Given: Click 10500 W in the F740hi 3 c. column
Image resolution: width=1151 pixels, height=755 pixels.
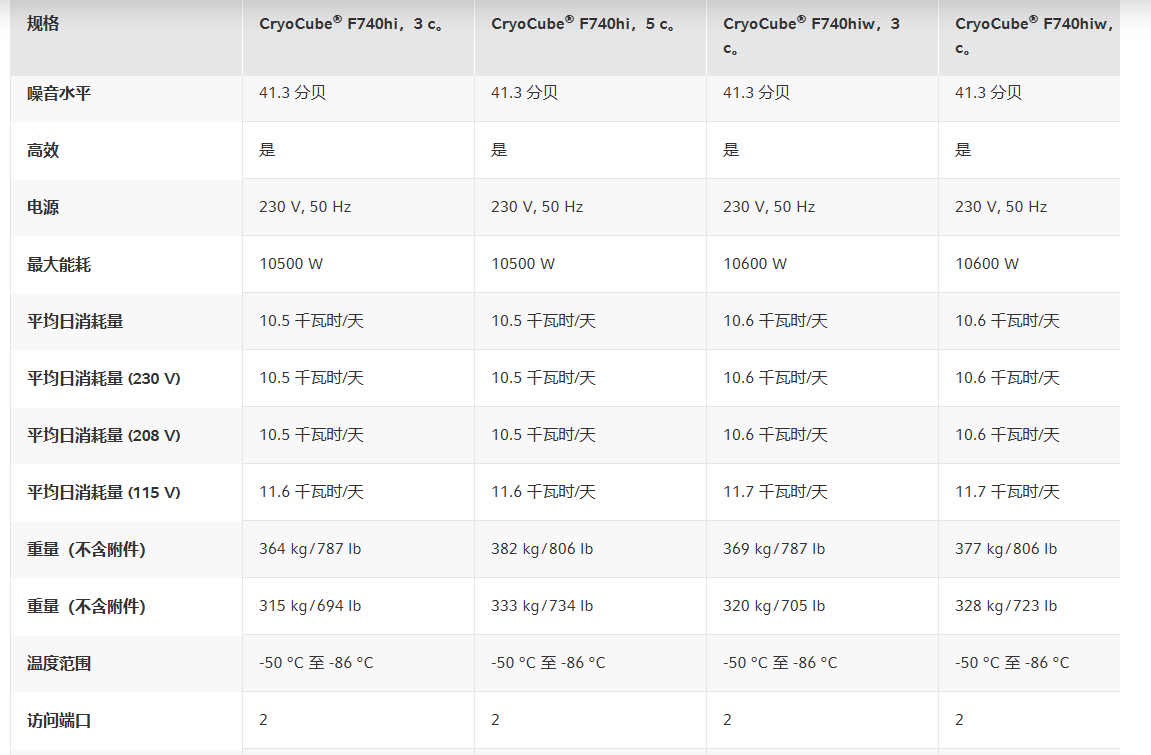Looking at the screenshot, I should point(291,264).
